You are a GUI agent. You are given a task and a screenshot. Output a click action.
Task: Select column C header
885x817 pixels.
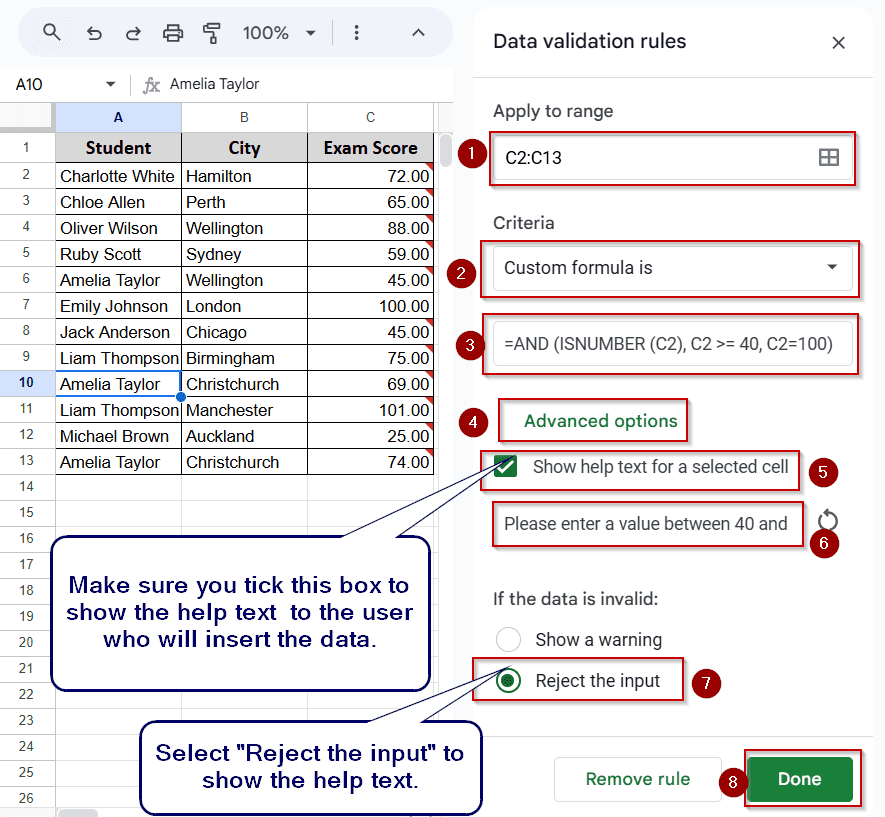click(370, 117)
